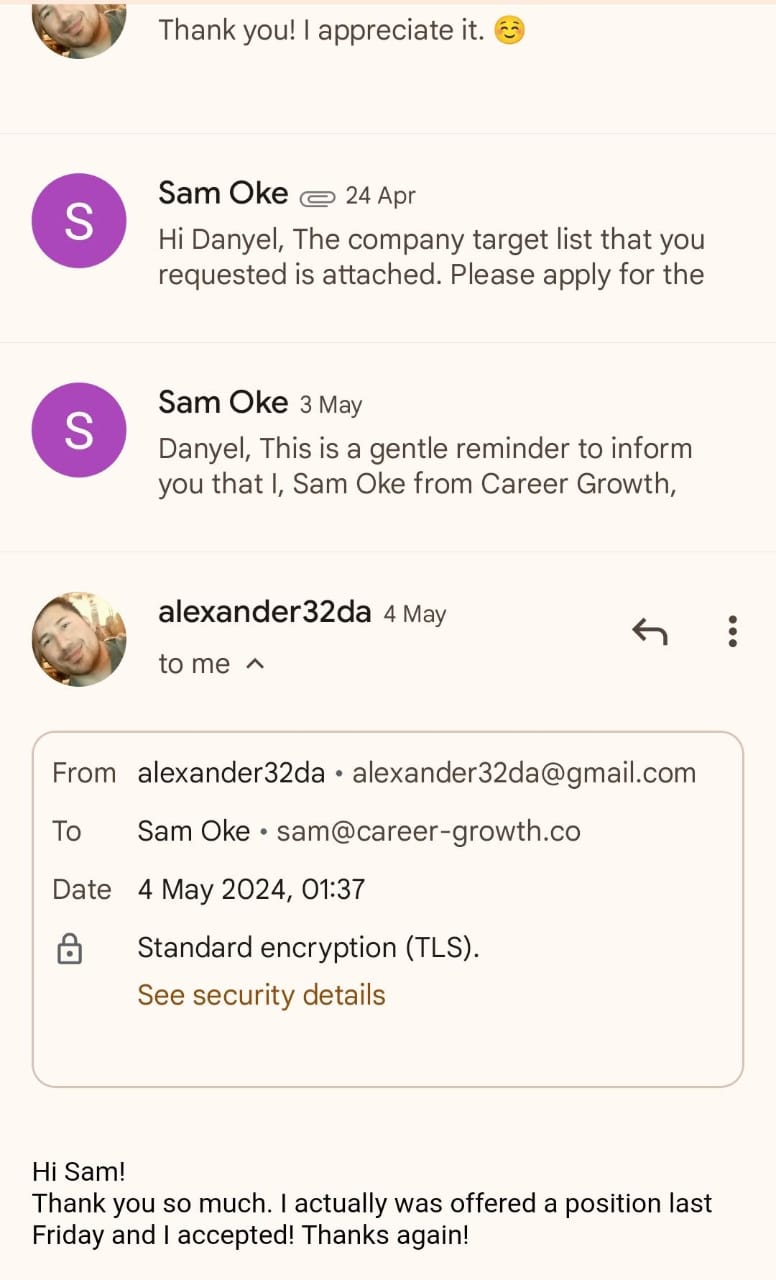776x1280 pixels.
Task: Collapse recipient details with the chevron
Action: [255, 663]
